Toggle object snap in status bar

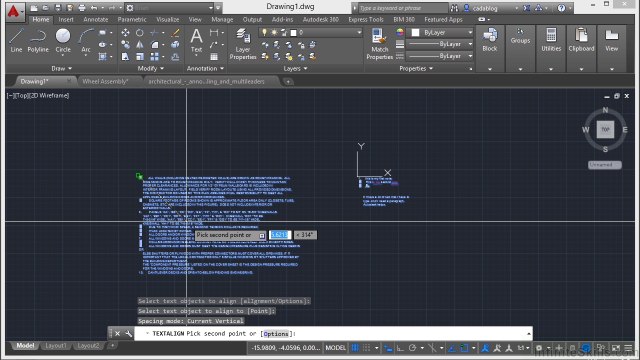pyautogui.click(x=464, y=348)
